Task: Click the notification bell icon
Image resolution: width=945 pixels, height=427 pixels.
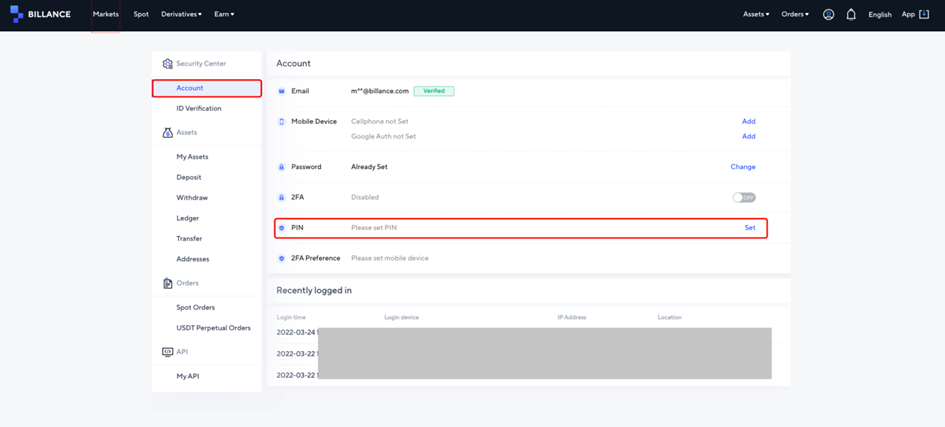Action: point(851,15)
